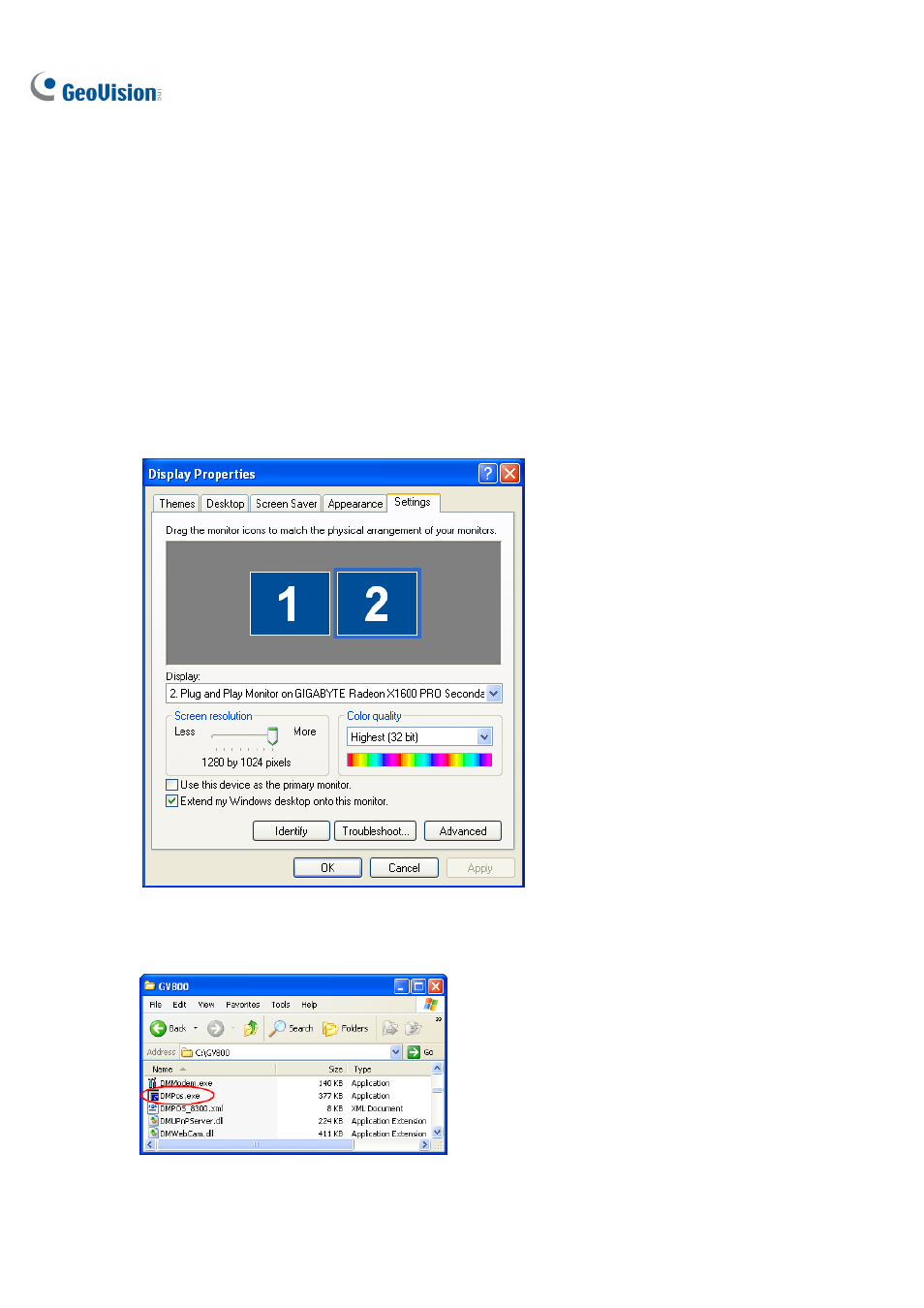This screenshot has height=1308, width=924.
Task: Enable 'Use this device as the primary monitor'
Action: (171, 785)
